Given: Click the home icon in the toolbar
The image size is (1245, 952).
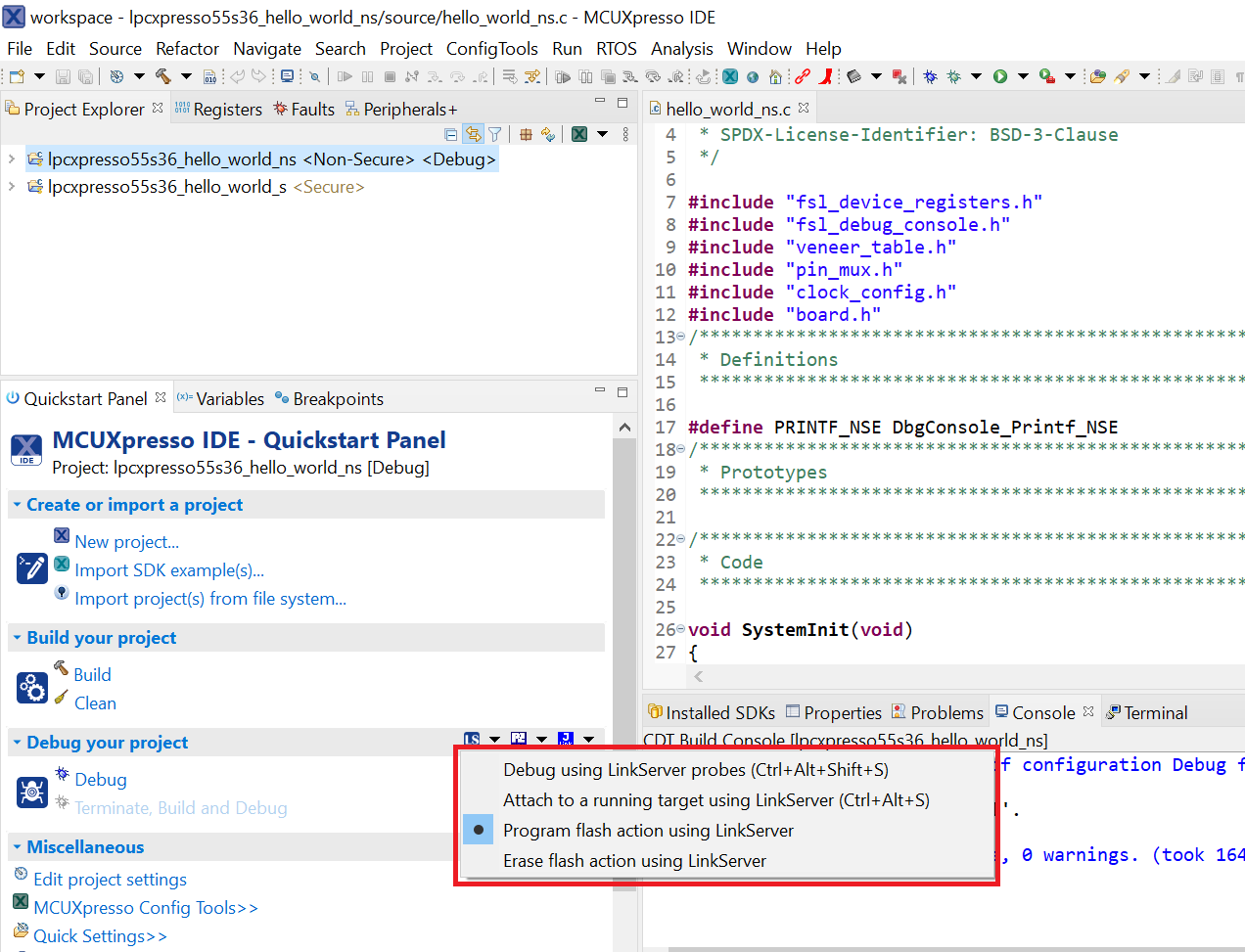Looking at the screenshot, I should [775, 76].
